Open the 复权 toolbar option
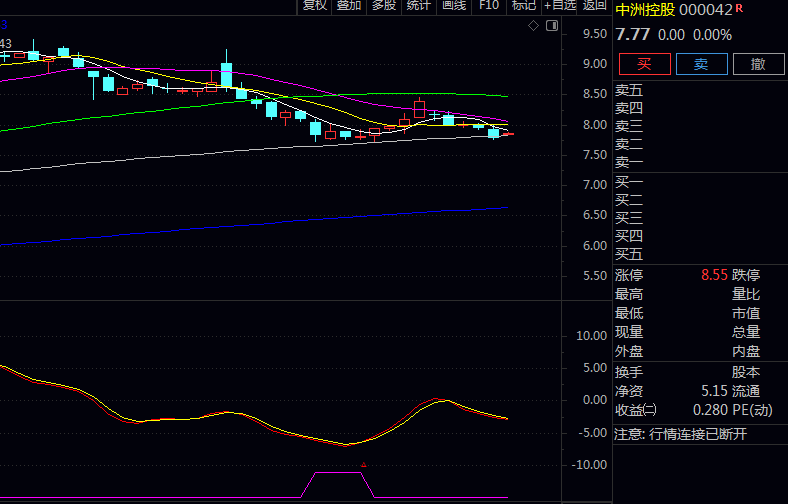Image resolution: width=788 pixels, height=504 pixels. (x=314, y=6)
